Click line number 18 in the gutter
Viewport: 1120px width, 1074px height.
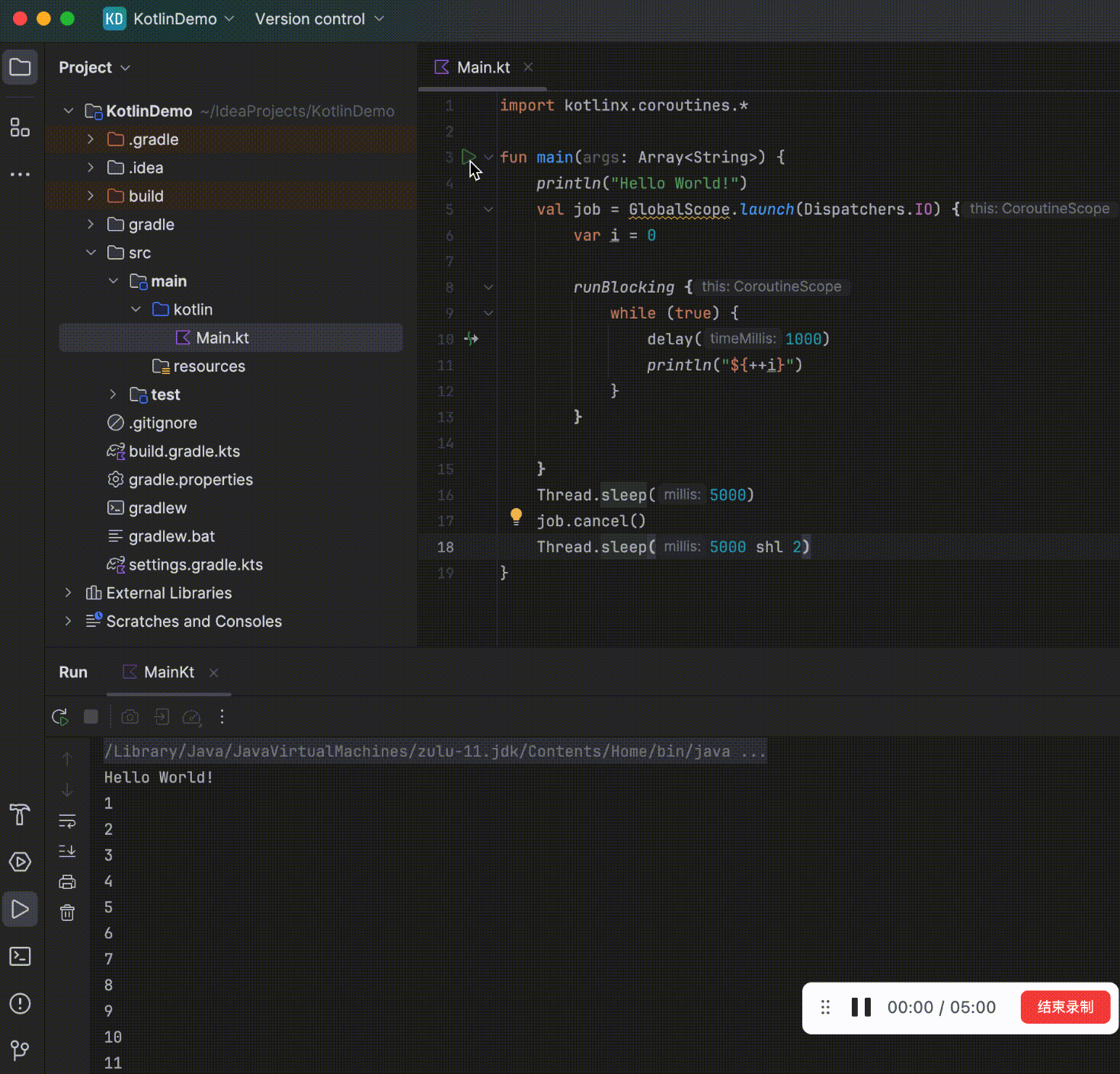pyautogui.click(x=446, y=547)
